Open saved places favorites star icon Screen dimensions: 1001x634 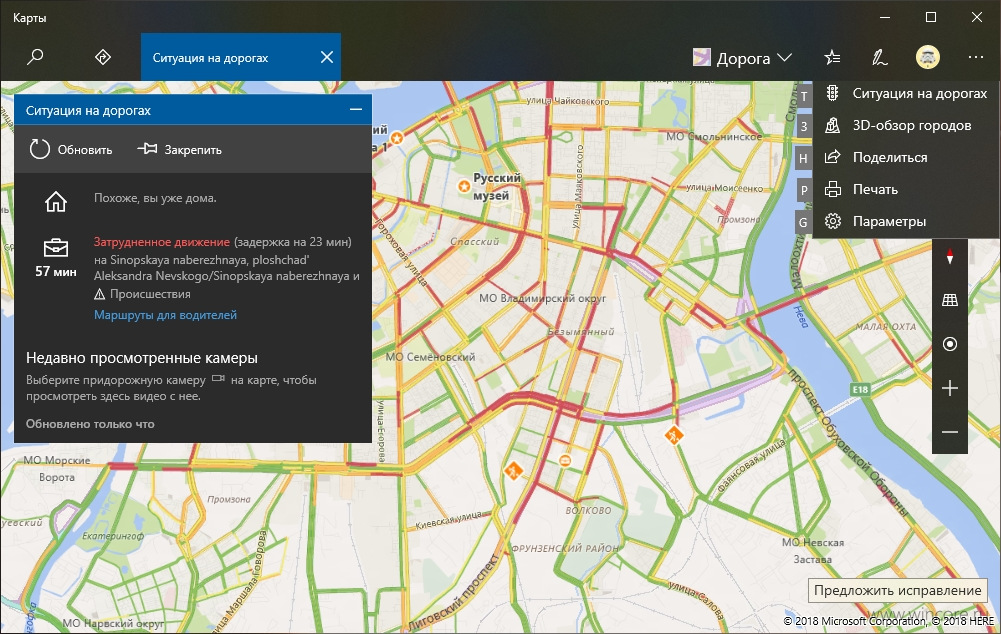pyautogui.click(x=832, y=57)
